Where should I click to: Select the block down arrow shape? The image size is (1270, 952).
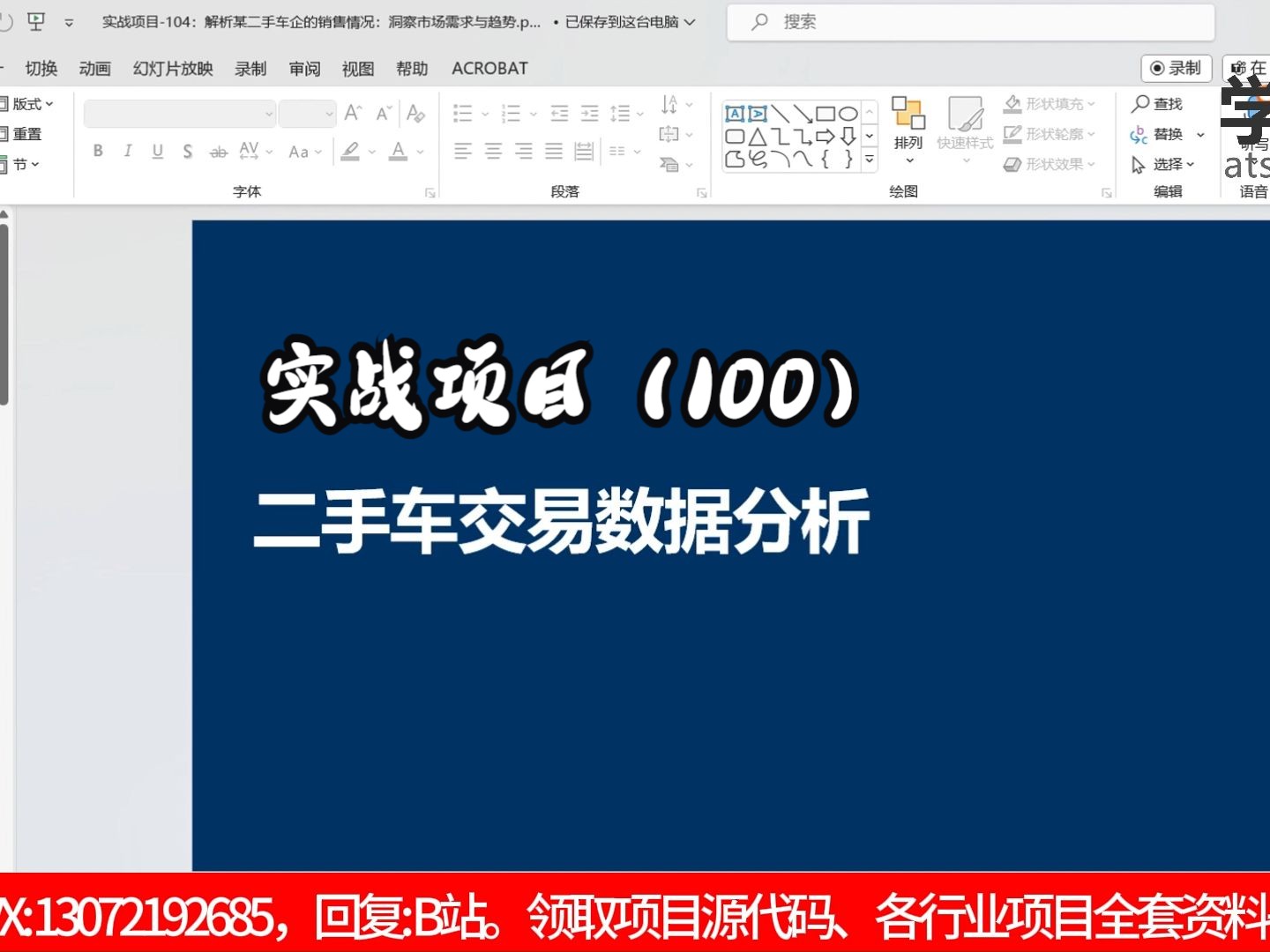tap(848, 137)
